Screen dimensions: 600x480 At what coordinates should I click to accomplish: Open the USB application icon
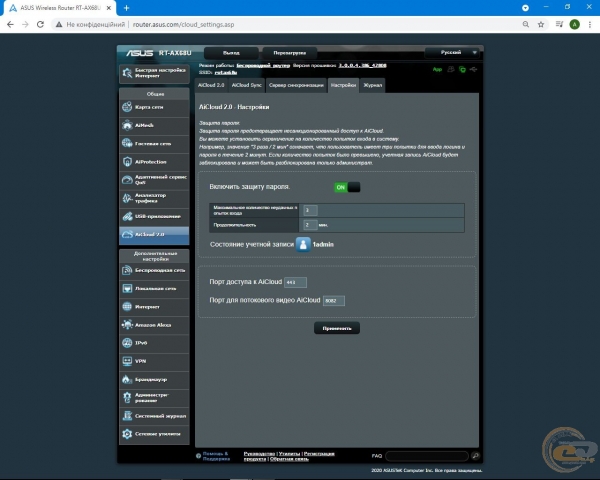127,216
